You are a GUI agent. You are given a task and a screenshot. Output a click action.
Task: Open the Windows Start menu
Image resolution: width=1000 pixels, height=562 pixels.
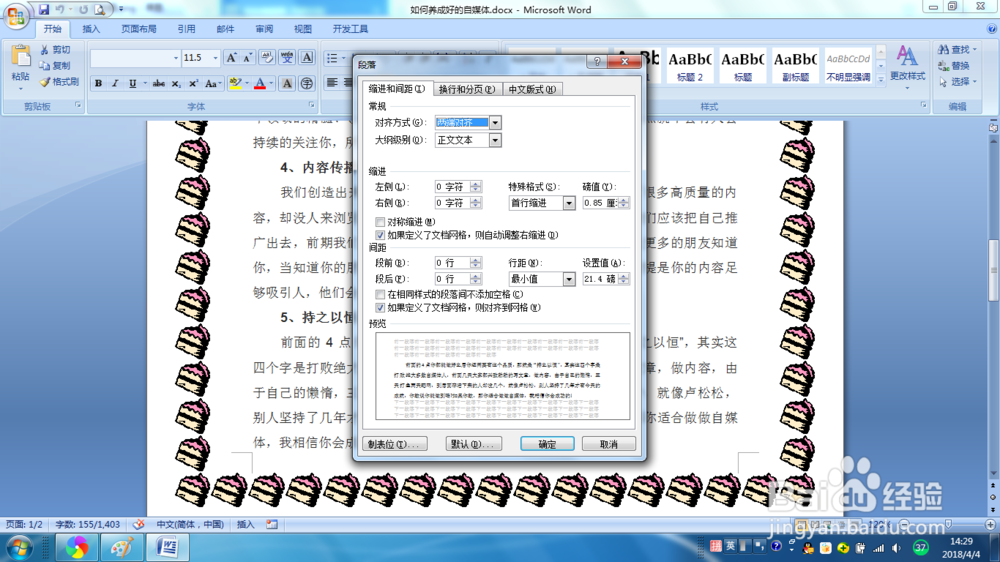click(x=18, y=548)
